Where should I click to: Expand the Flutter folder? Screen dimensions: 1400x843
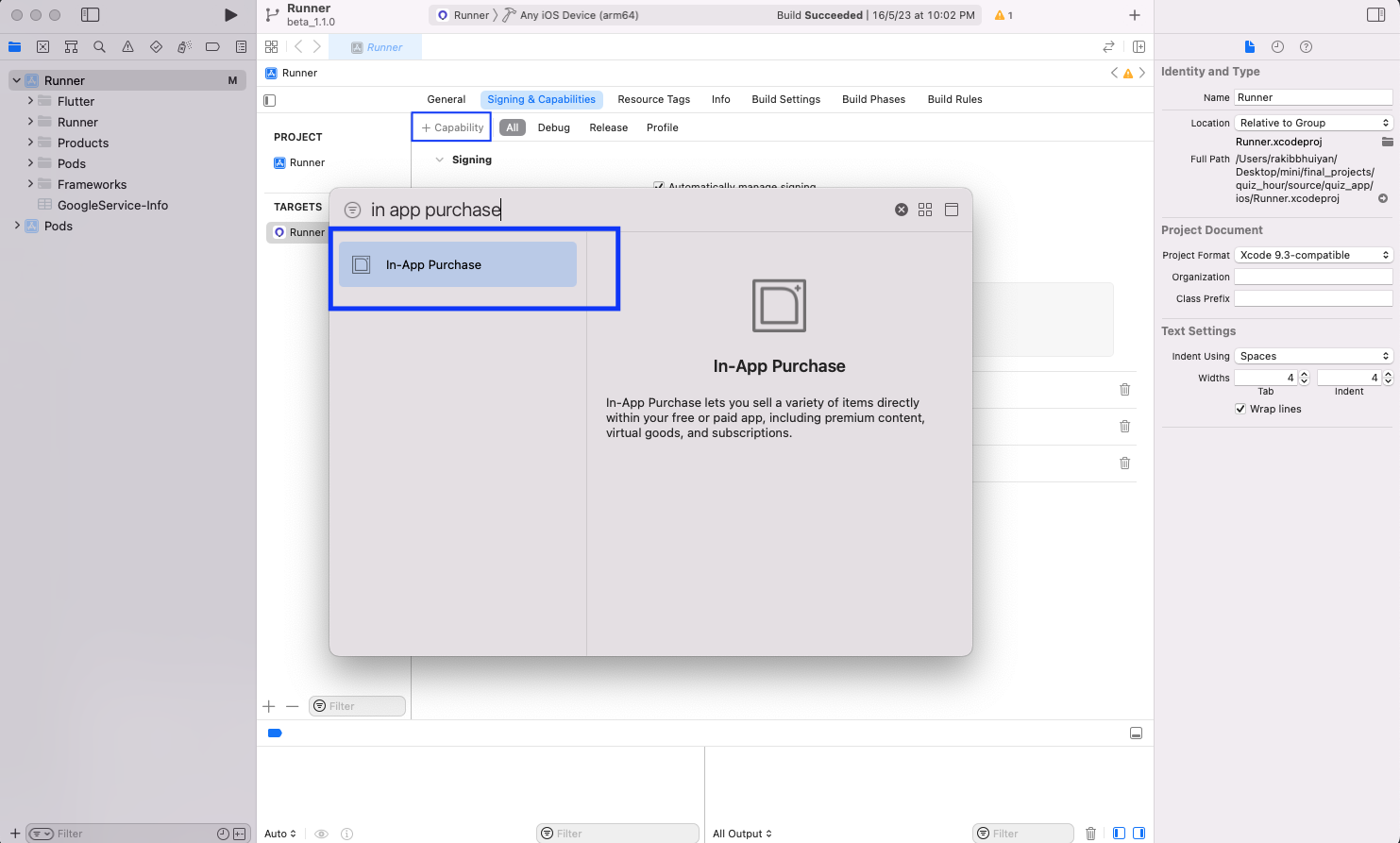coord(30,101)
